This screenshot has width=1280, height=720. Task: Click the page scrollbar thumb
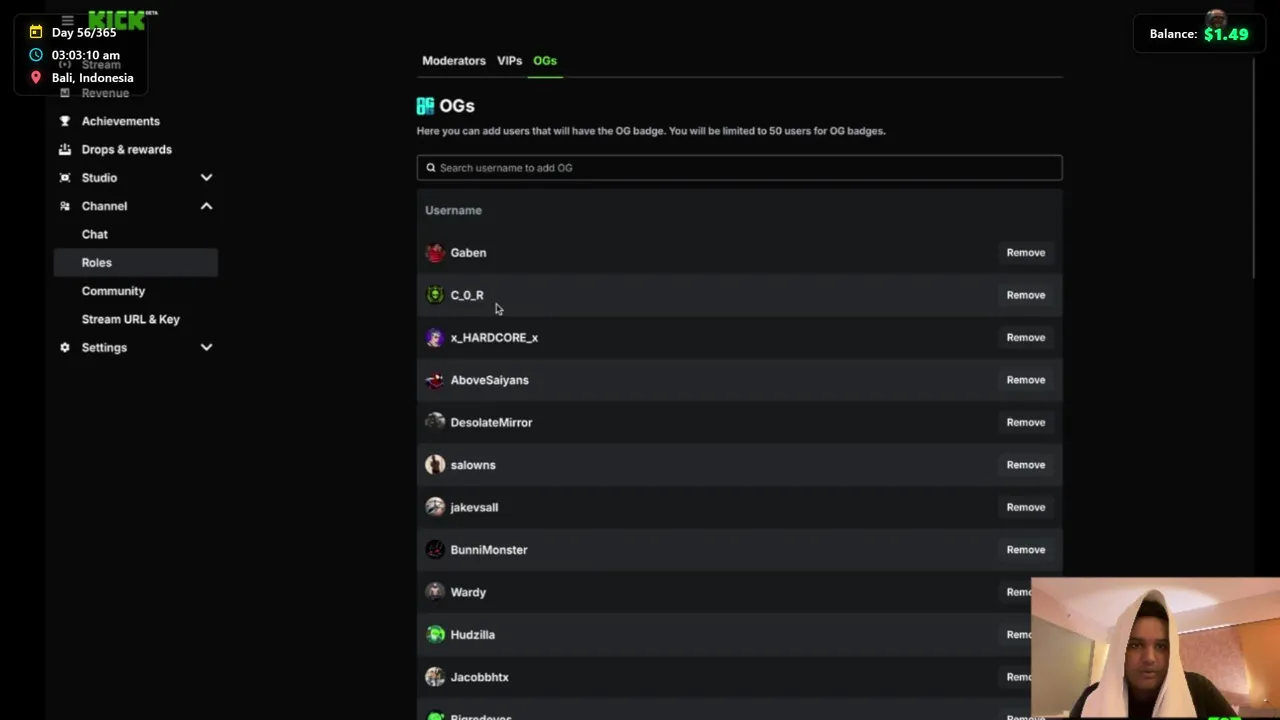[1253, 168]
